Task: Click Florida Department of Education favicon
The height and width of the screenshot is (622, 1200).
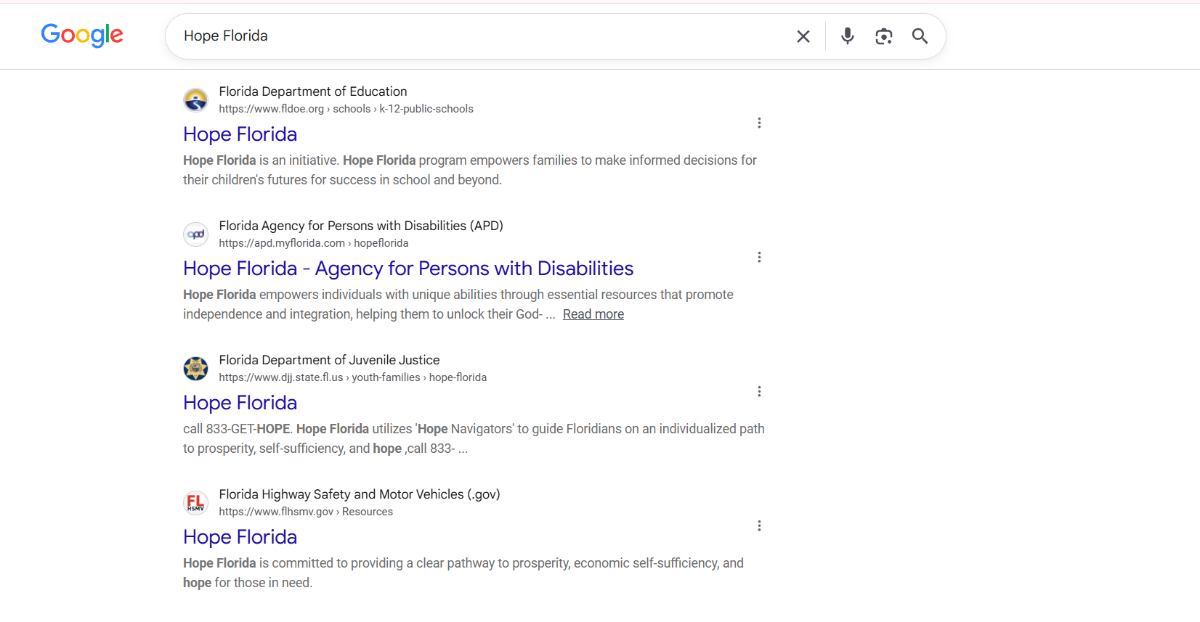Action: point(196,100)
